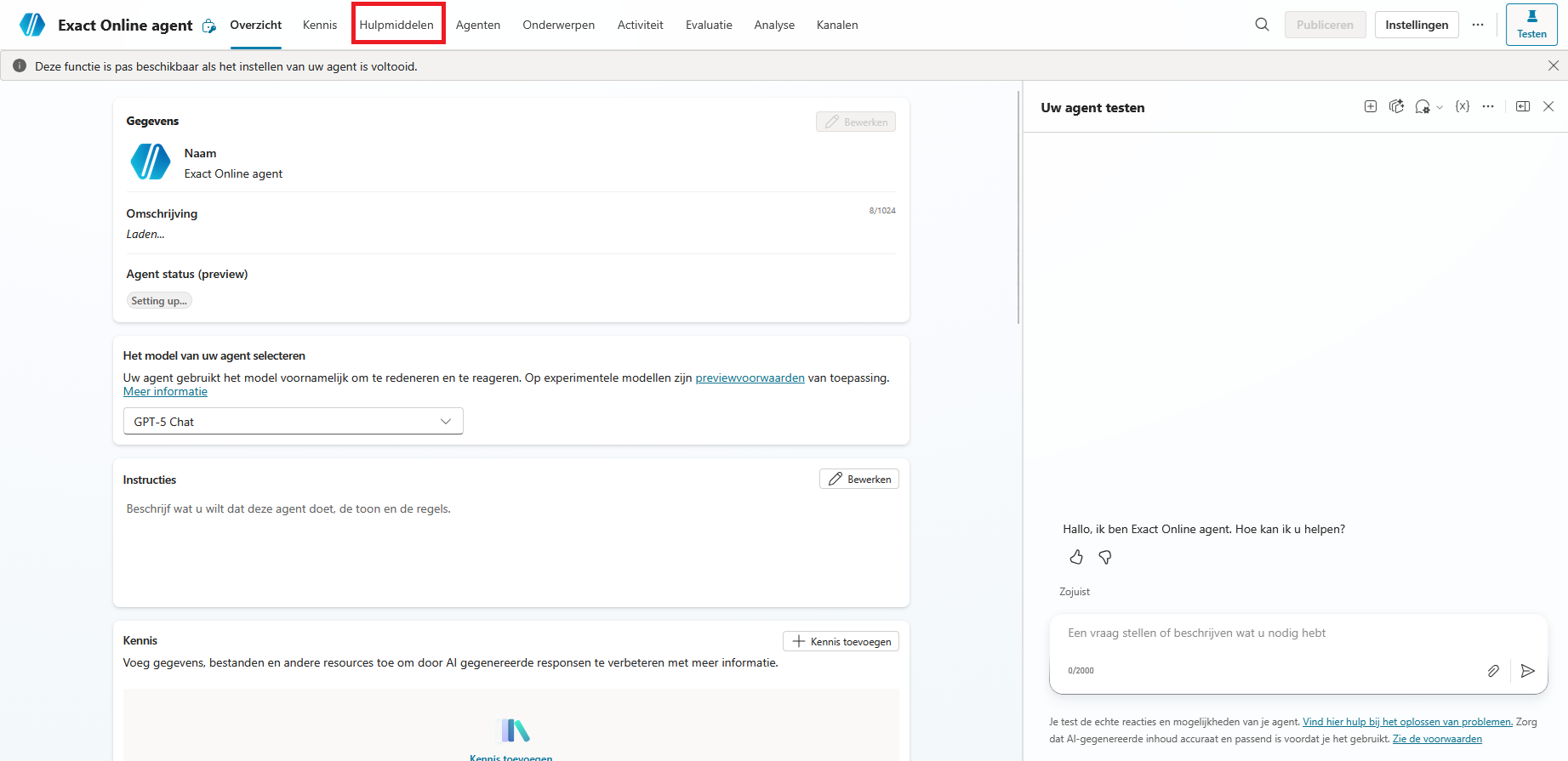This screenshot has height=761, width=1568.
Task: Open the Activiteit tab
Action: pyautogui.click(x=641, y=25)
